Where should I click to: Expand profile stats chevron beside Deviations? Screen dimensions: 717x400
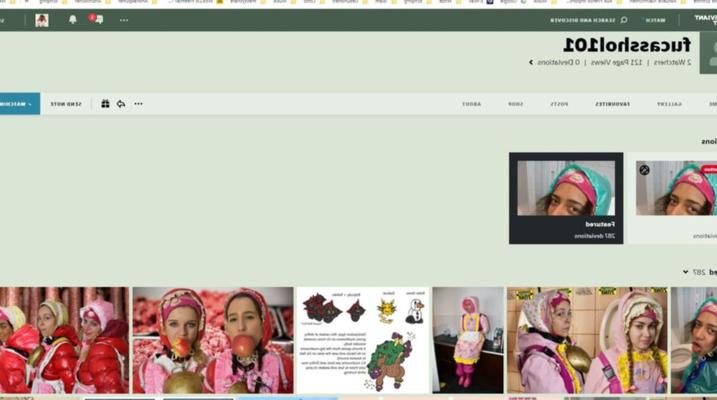click(x=531, y=62)
